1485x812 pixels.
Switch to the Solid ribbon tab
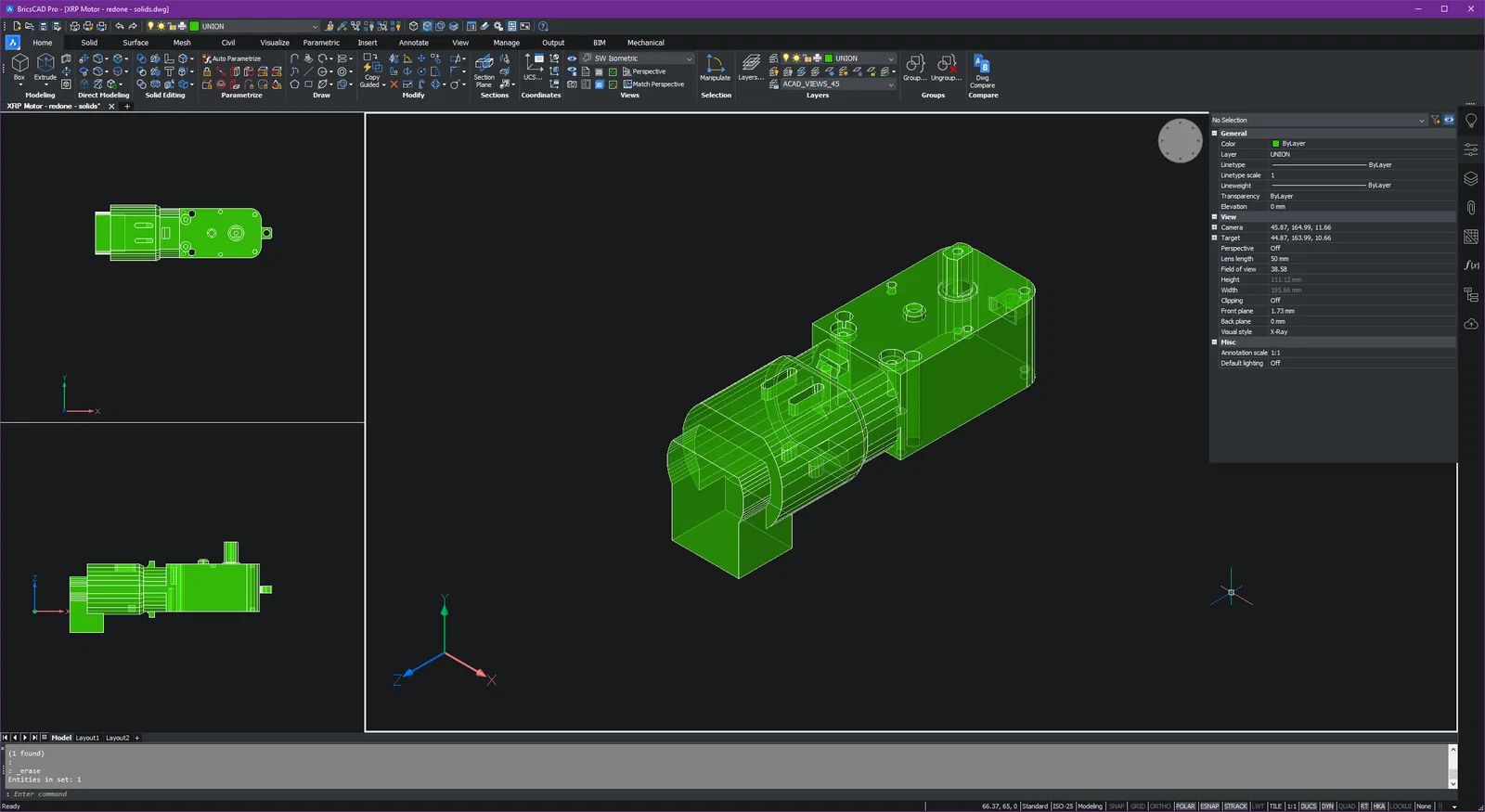(x=89, y=43)
